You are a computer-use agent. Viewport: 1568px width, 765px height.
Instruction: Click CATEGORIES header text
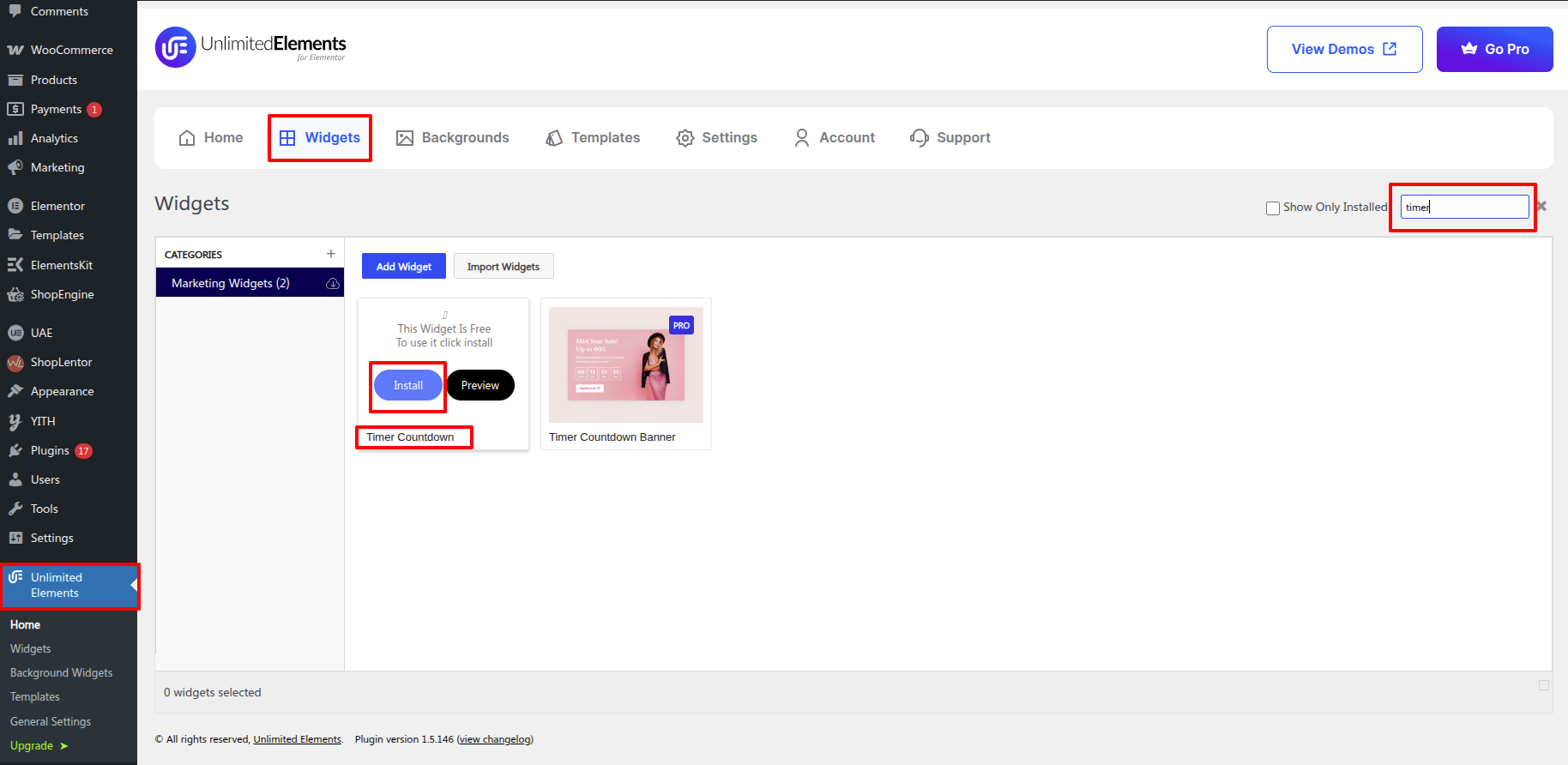193,255
